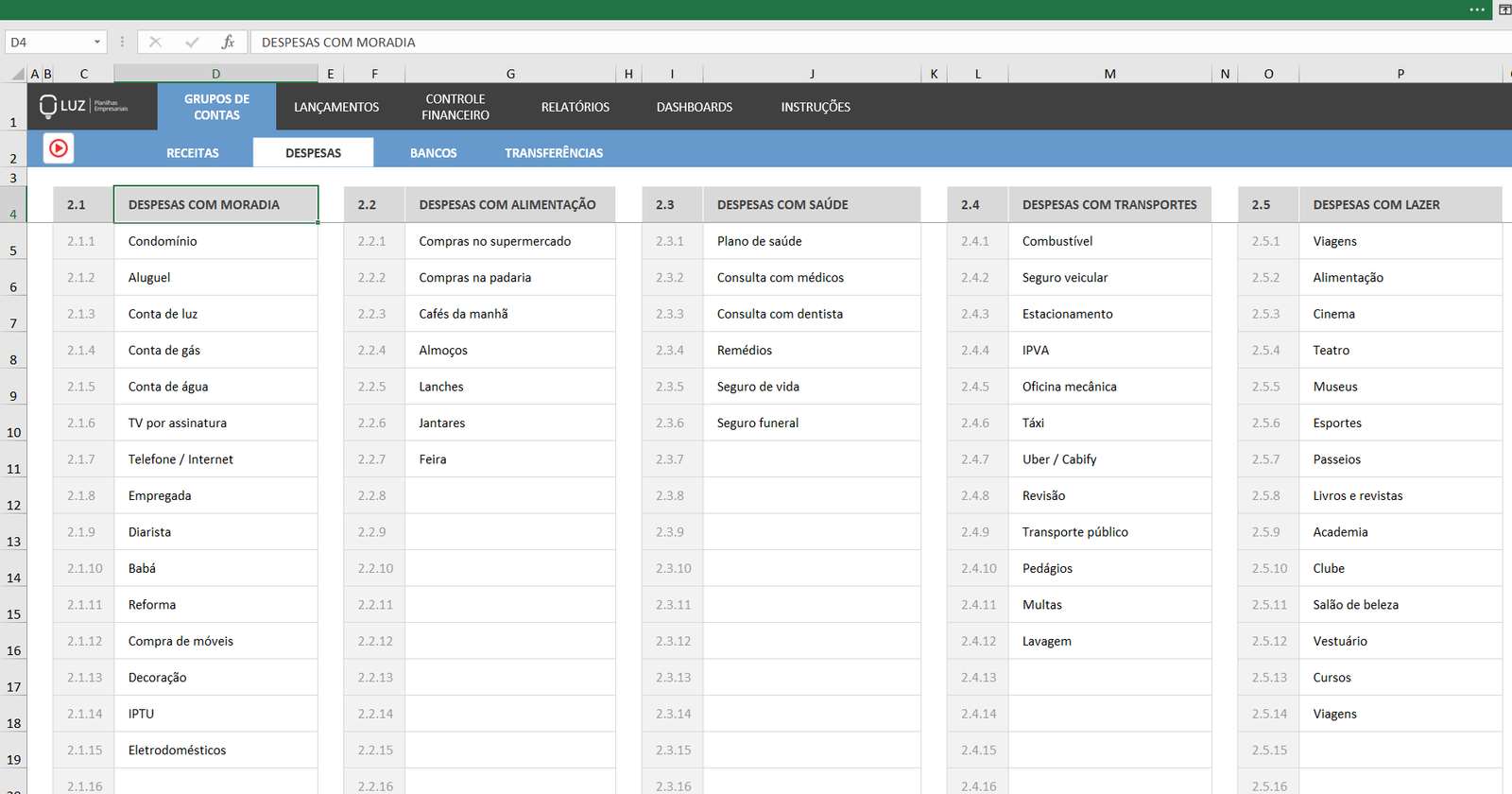Click the Seguro funeral cell
Image resolution: width=1512 pixels, height=794 pixels.
tap(812, 423)
